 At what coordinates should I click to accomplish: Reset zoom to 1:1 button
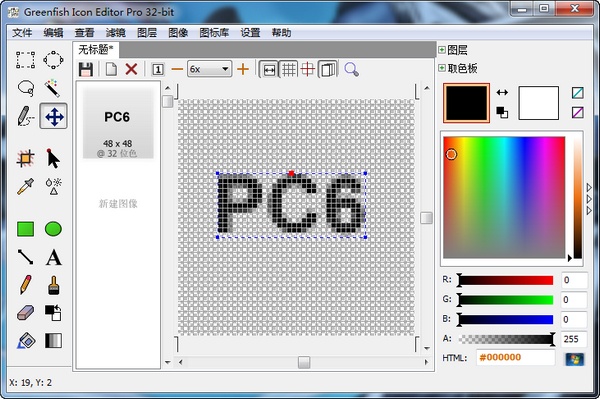click(158, 70)
